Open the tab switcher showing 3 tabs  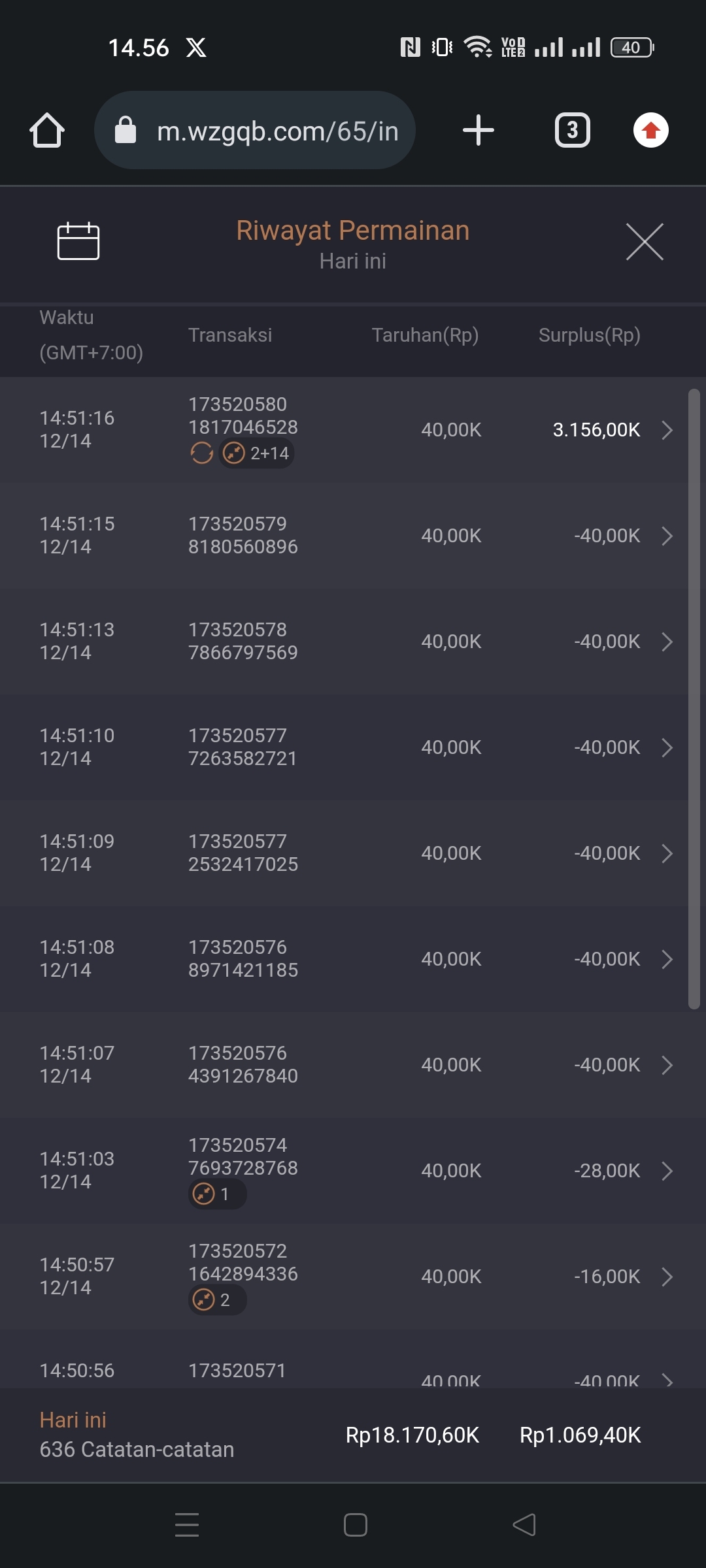572,130
